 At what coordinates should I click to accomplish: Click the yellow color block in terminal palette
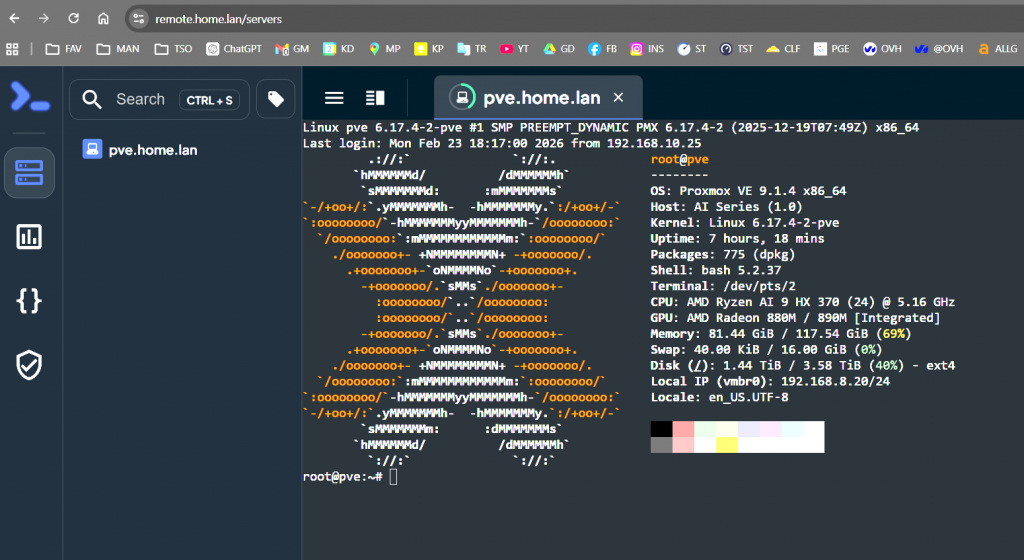pos(726,445)
